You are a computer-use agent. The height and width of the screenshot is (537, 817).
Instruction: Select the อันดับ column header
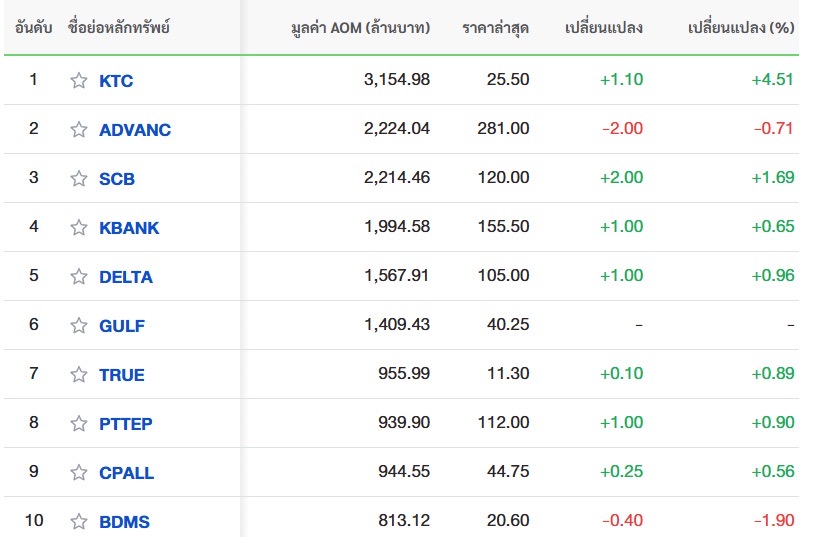point(33,27)
